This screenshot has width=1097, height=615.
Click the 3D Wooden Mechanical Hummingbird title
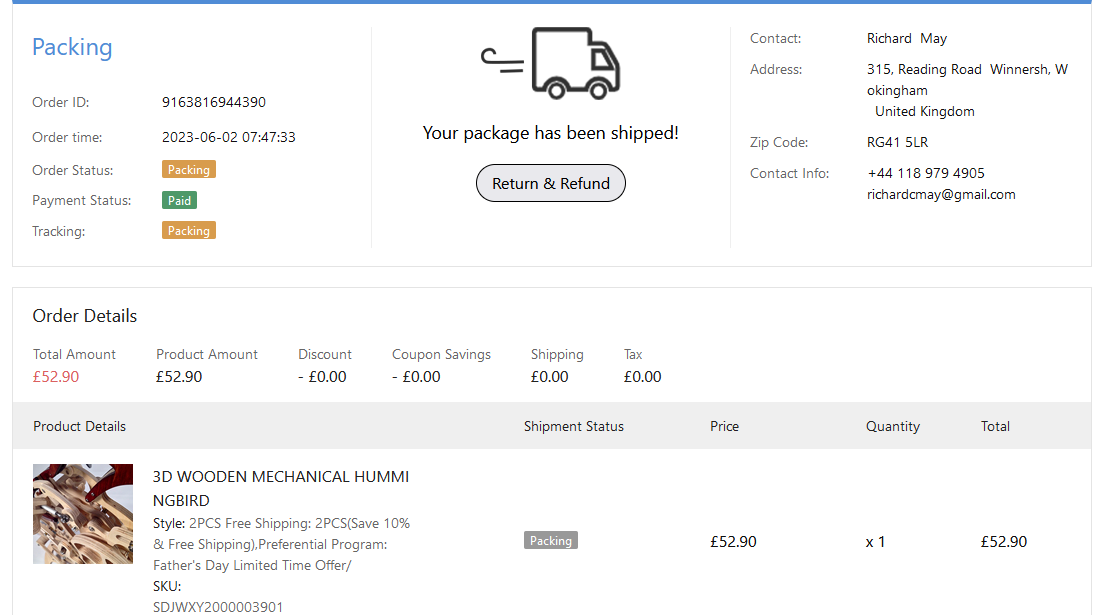tap(281, 488)
